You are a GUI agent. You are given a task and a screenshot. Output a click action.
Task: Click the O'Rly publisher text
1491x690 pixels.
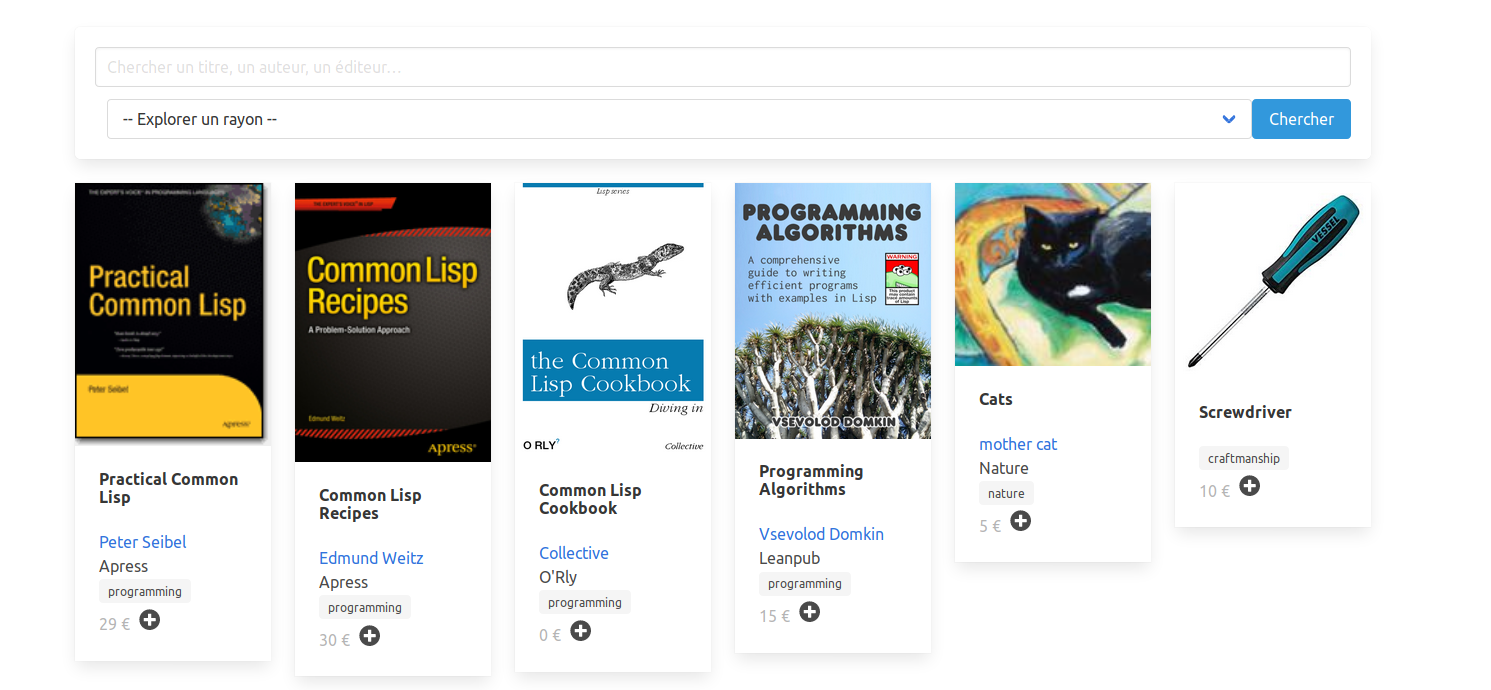click(x=558, y=577)
